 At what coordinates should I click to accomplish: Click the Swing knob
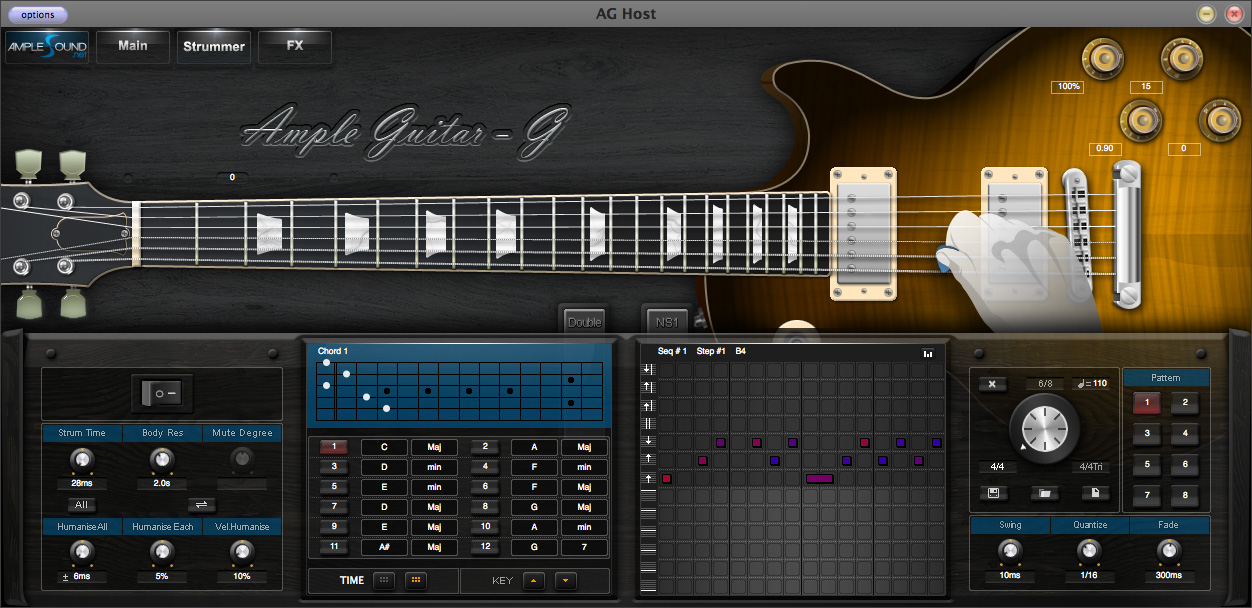(x=1010, y=551)
